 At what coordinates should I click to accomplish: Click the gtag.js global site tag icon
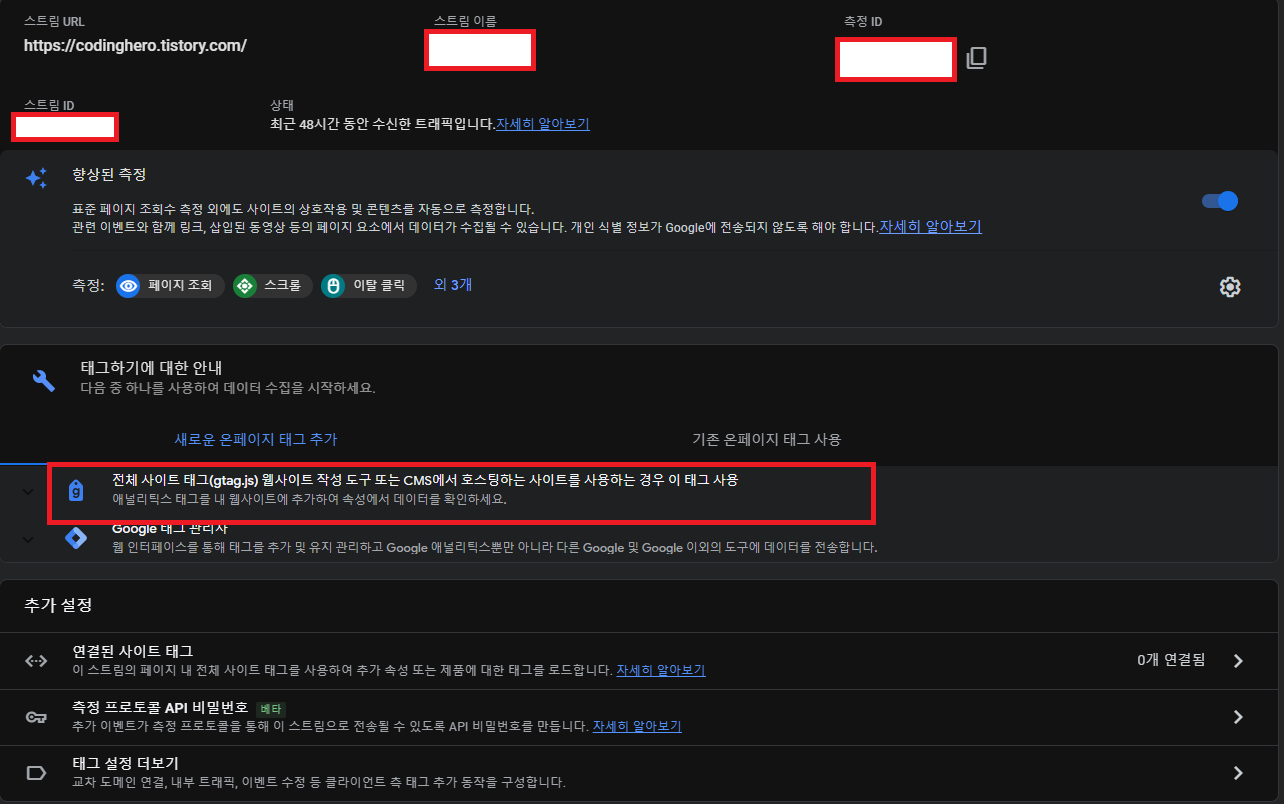point(75,491)
